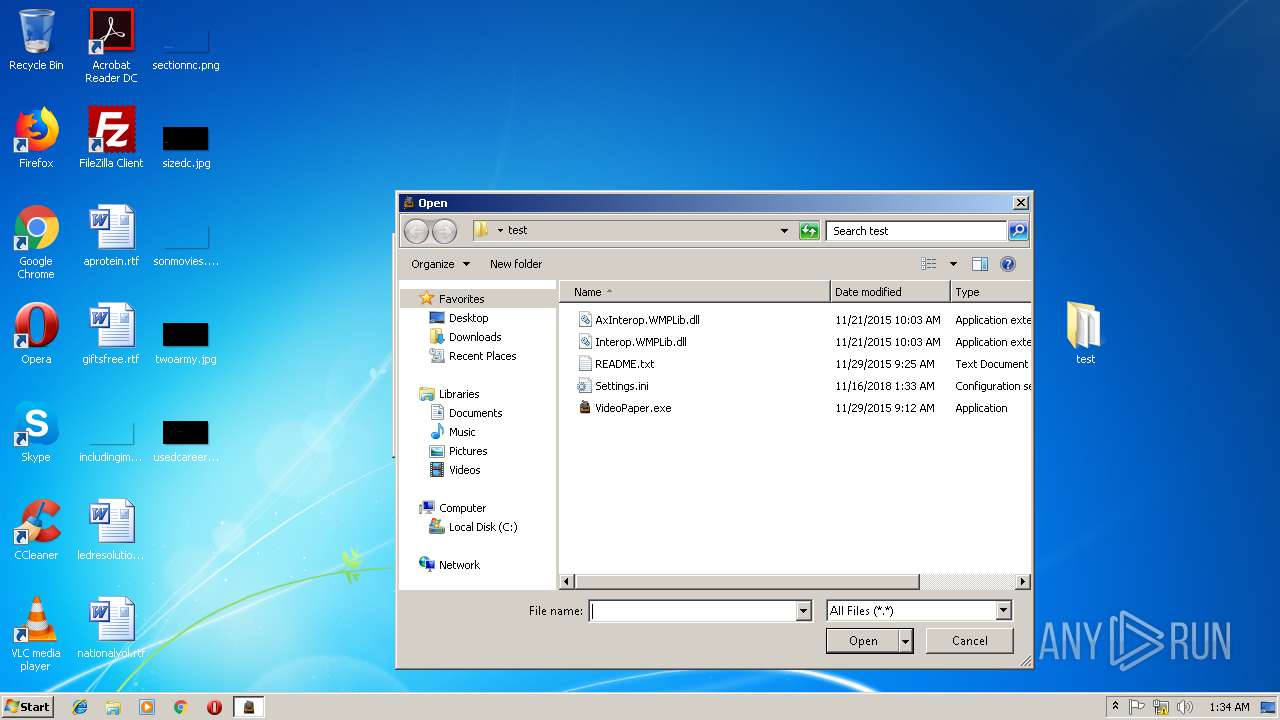1280x720 pixels.
Task: Expand the Organize menu
Action: pyautogui.click(x=440, y=264)
